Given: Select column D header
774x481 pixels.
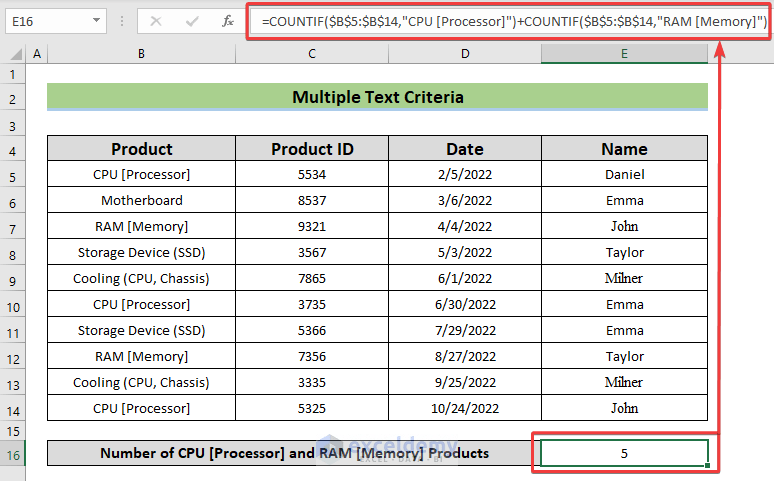Looking at the screenshot, I should click(x=465, y=53).
